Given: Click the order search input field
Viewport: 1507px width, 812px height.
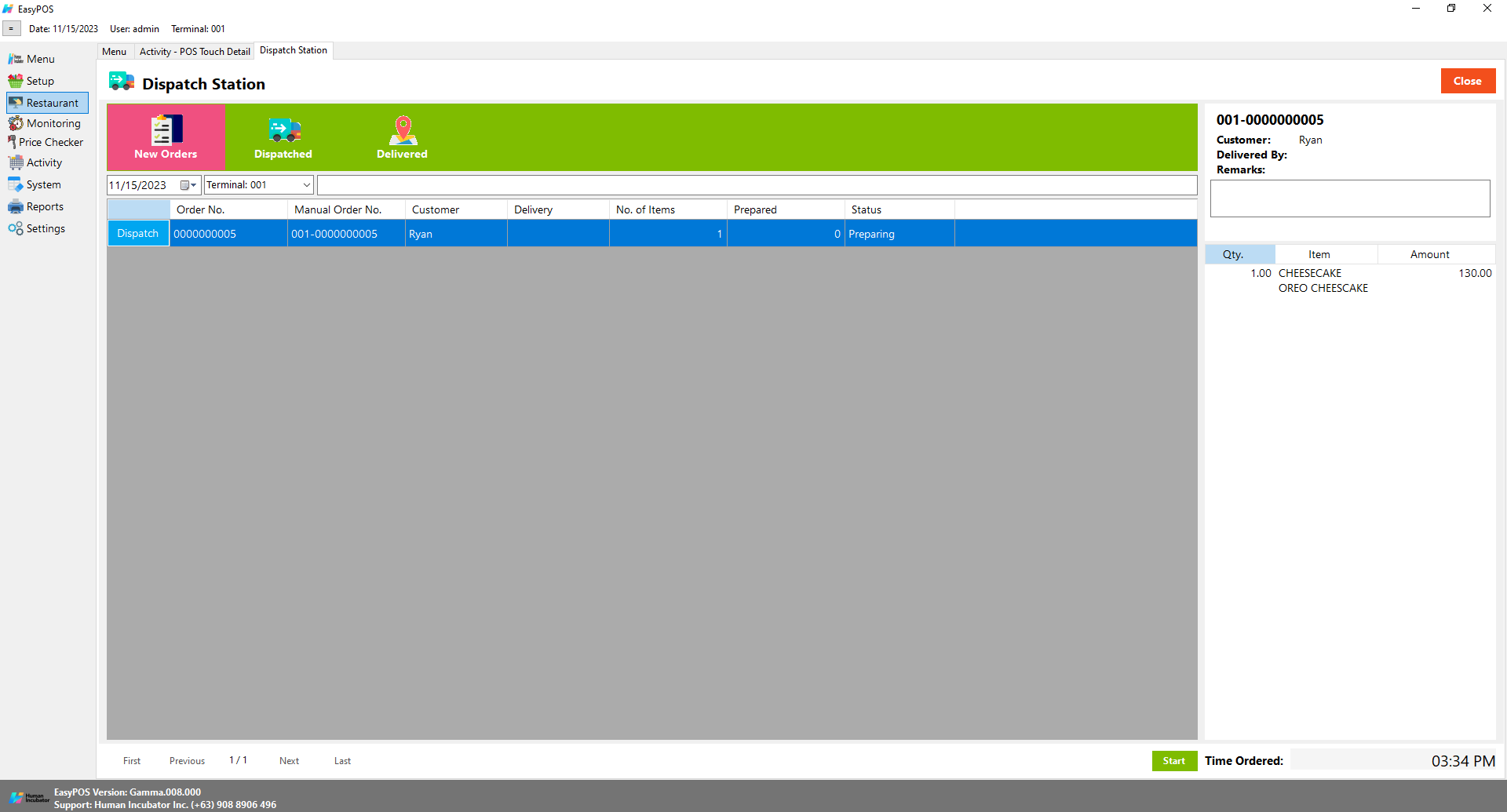Looking at the screenshot, I should (757, 185).
